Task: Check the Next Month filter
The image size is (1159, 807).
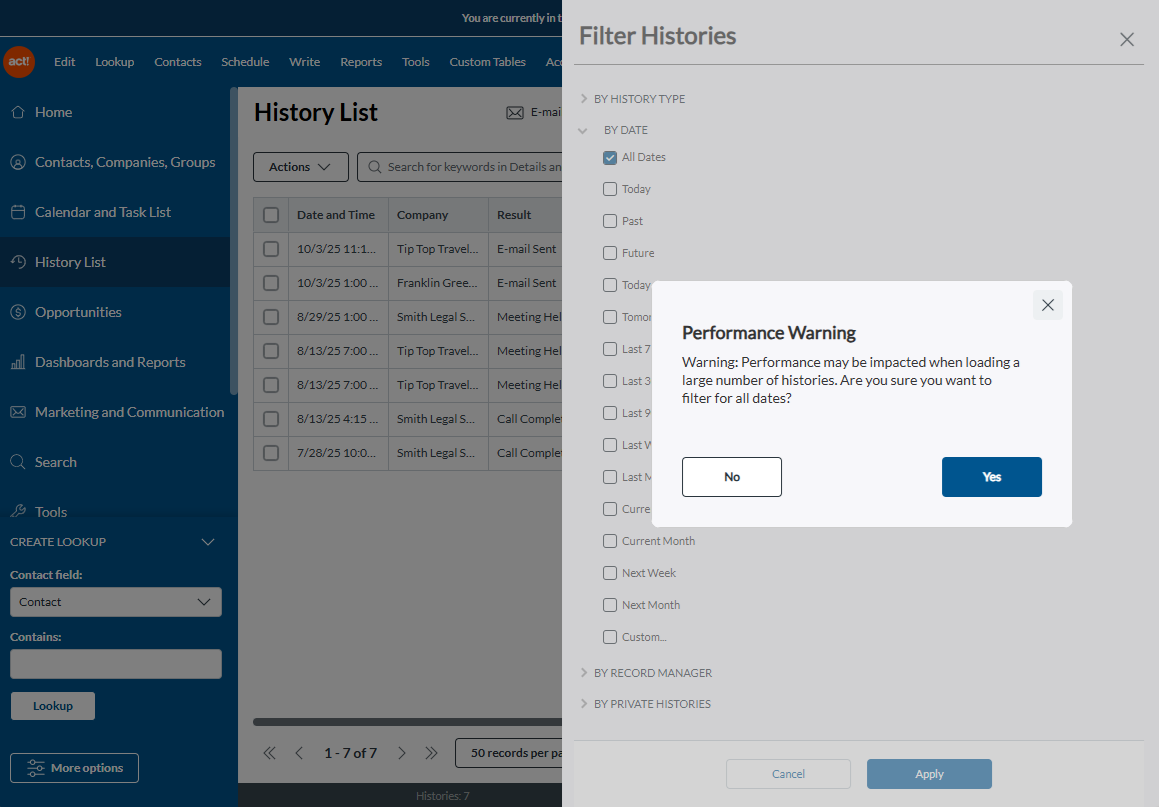Action: click(x=610, y=605)
